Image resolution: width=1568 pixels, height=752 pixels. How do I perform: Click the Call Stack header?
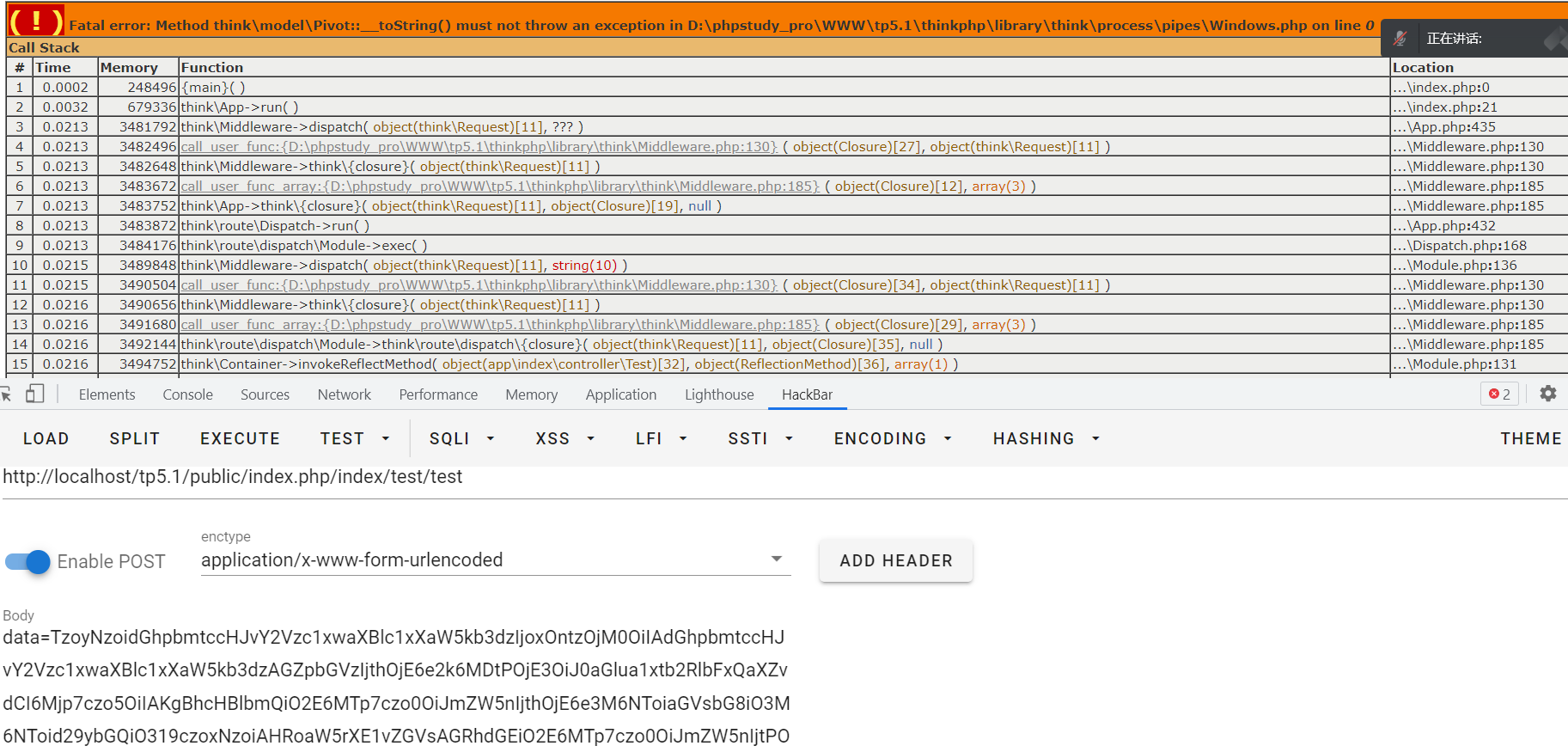[x=44, y=48]
